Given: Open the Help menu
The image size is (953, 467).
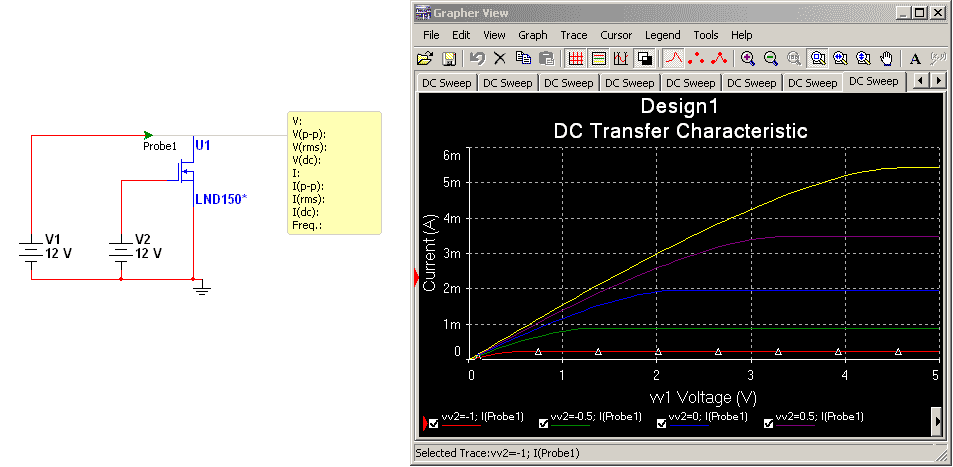Looking at the screenshot, I should (x=741, y=35).
